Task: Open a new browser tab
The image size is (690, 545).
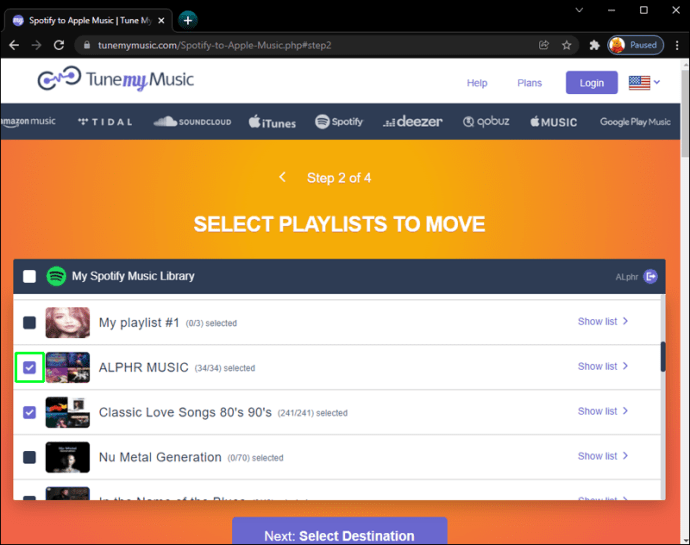Action: (x=188, y=20)
